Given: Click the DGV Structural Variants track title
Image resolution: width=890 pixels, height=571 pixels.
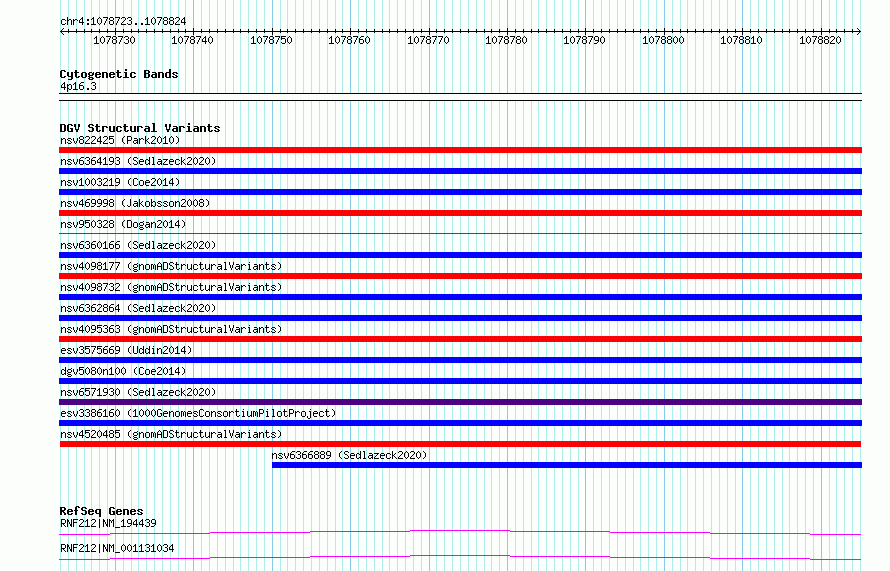Looking at the screenshot, I should (140, 128).
